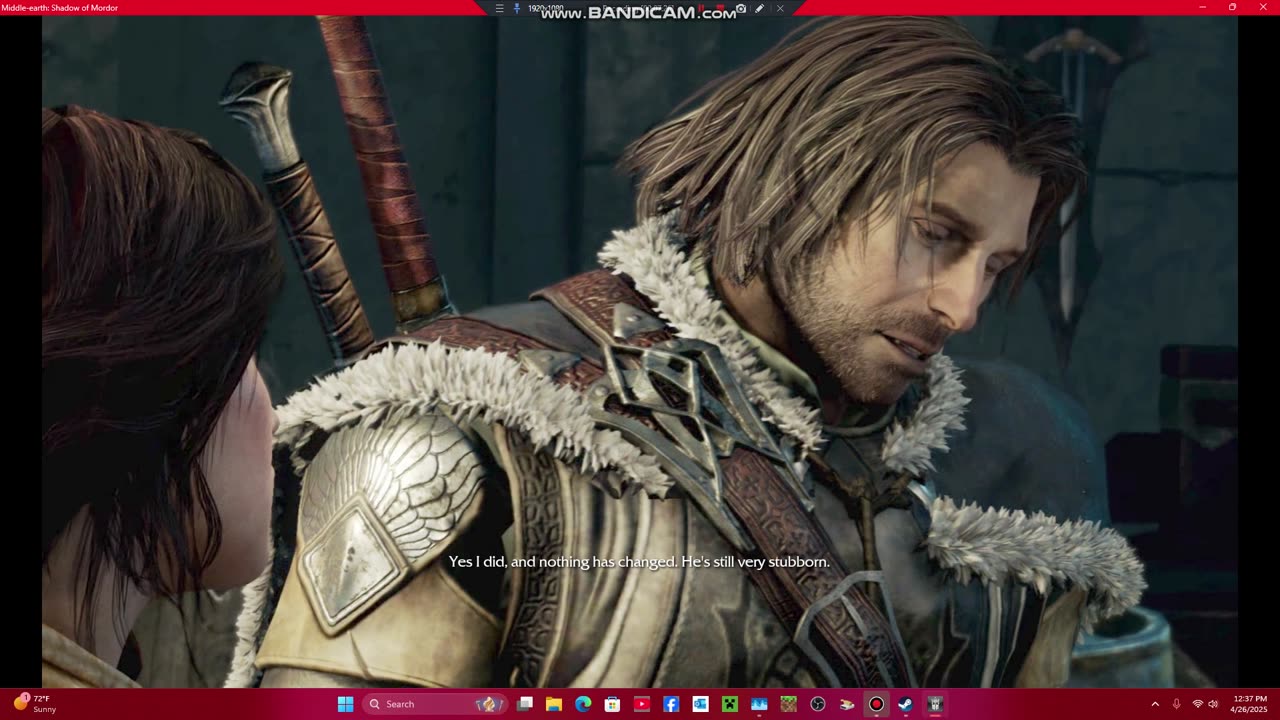The width and height of the screenshot is (1280, 720).
Task: Open the Windows Start menu
Action: tap(345, 704)
